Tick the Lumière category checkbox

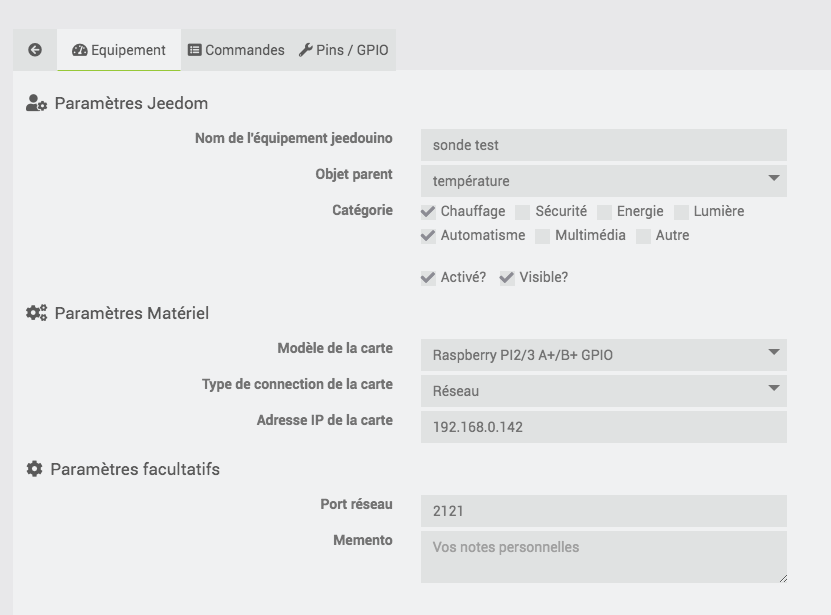click(x=682, y=212)
